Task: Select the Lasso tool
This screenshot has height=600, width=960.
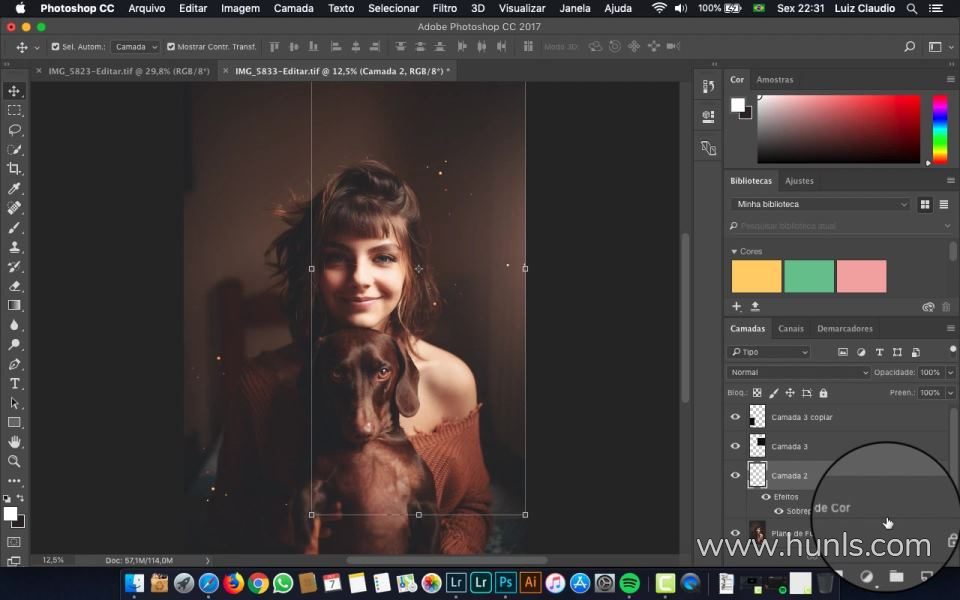Action: click(14, 130)
